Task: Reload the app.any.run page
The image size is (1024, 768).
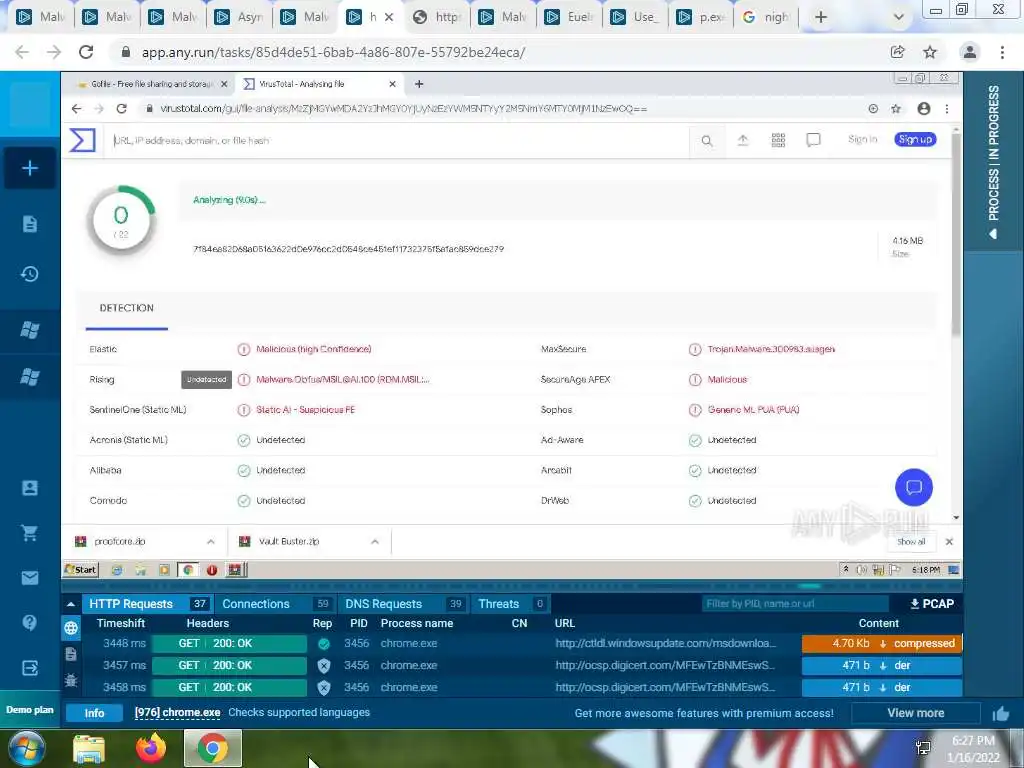Action: click(86, 52)
